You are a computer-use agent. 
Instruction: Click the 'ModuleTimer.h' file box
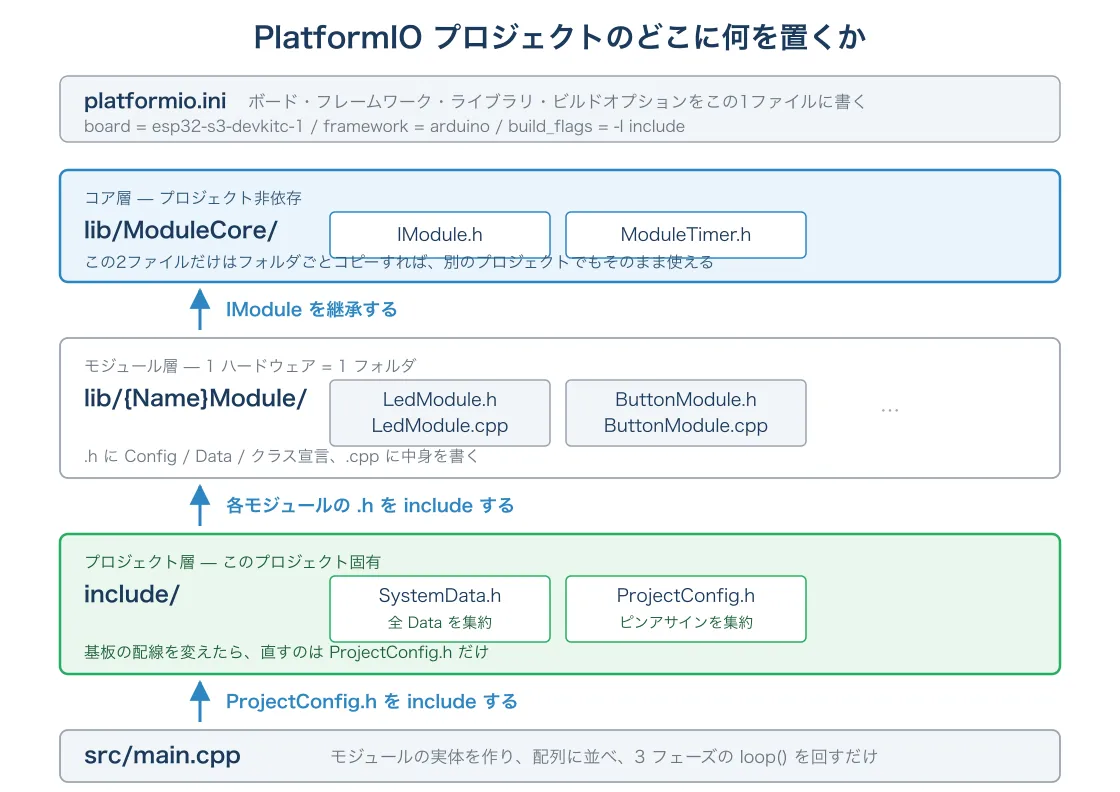[x=686, y=234]
